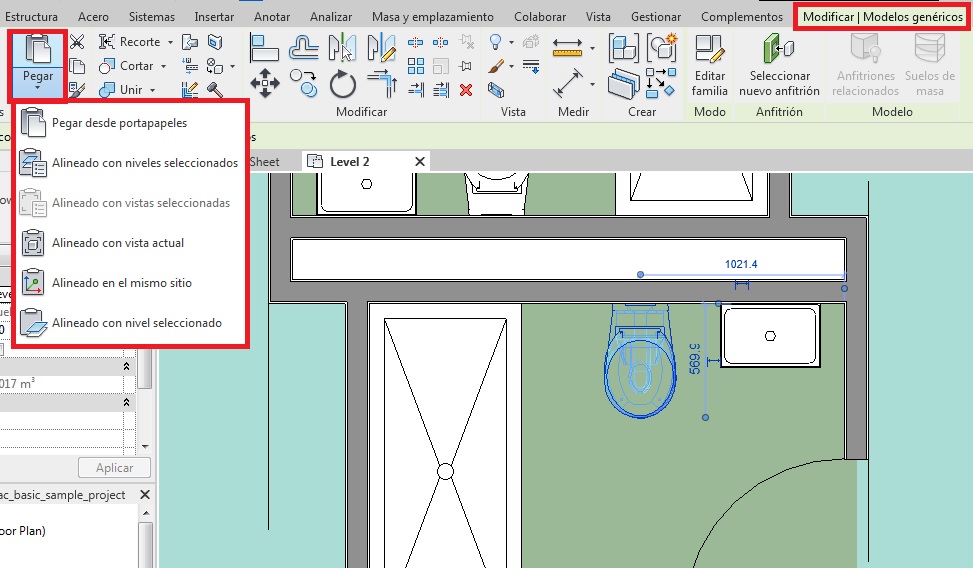
Task: Open the Analizar ribbon tab
Action: (x=330, y=17)
